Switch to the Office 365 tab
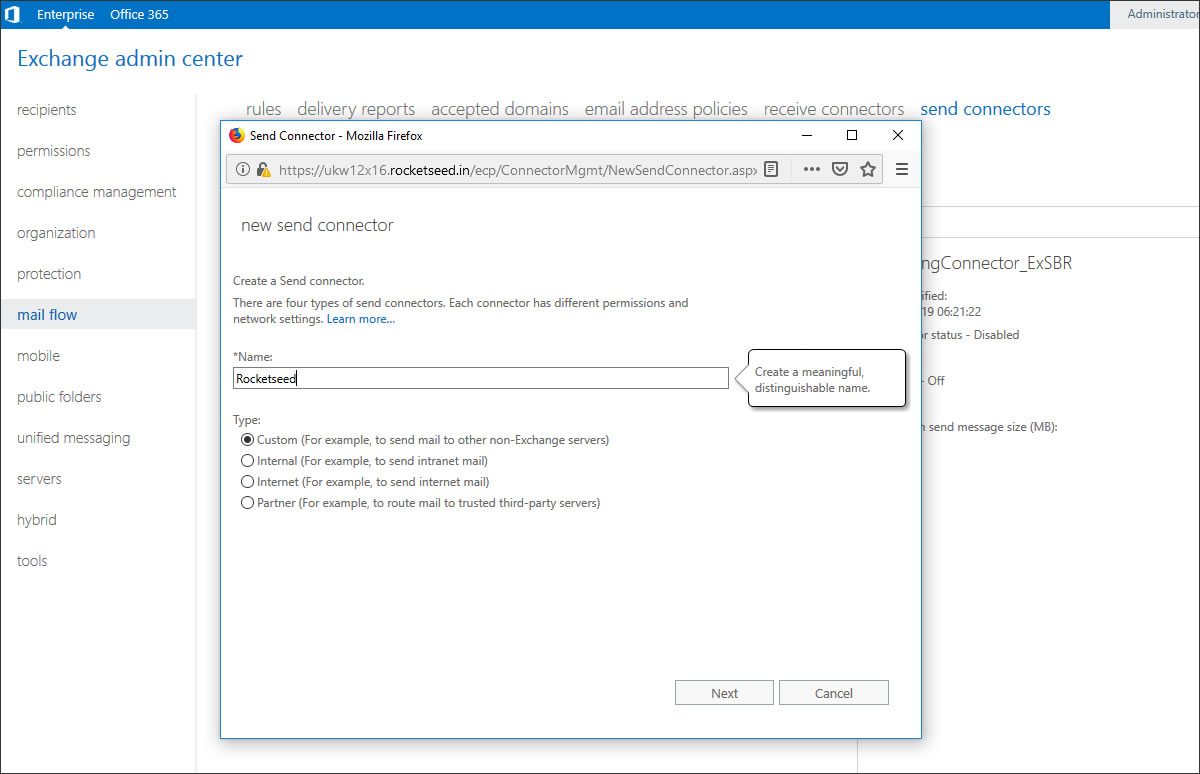Screen dimensions: 1200x774 (x=139, y=14)
